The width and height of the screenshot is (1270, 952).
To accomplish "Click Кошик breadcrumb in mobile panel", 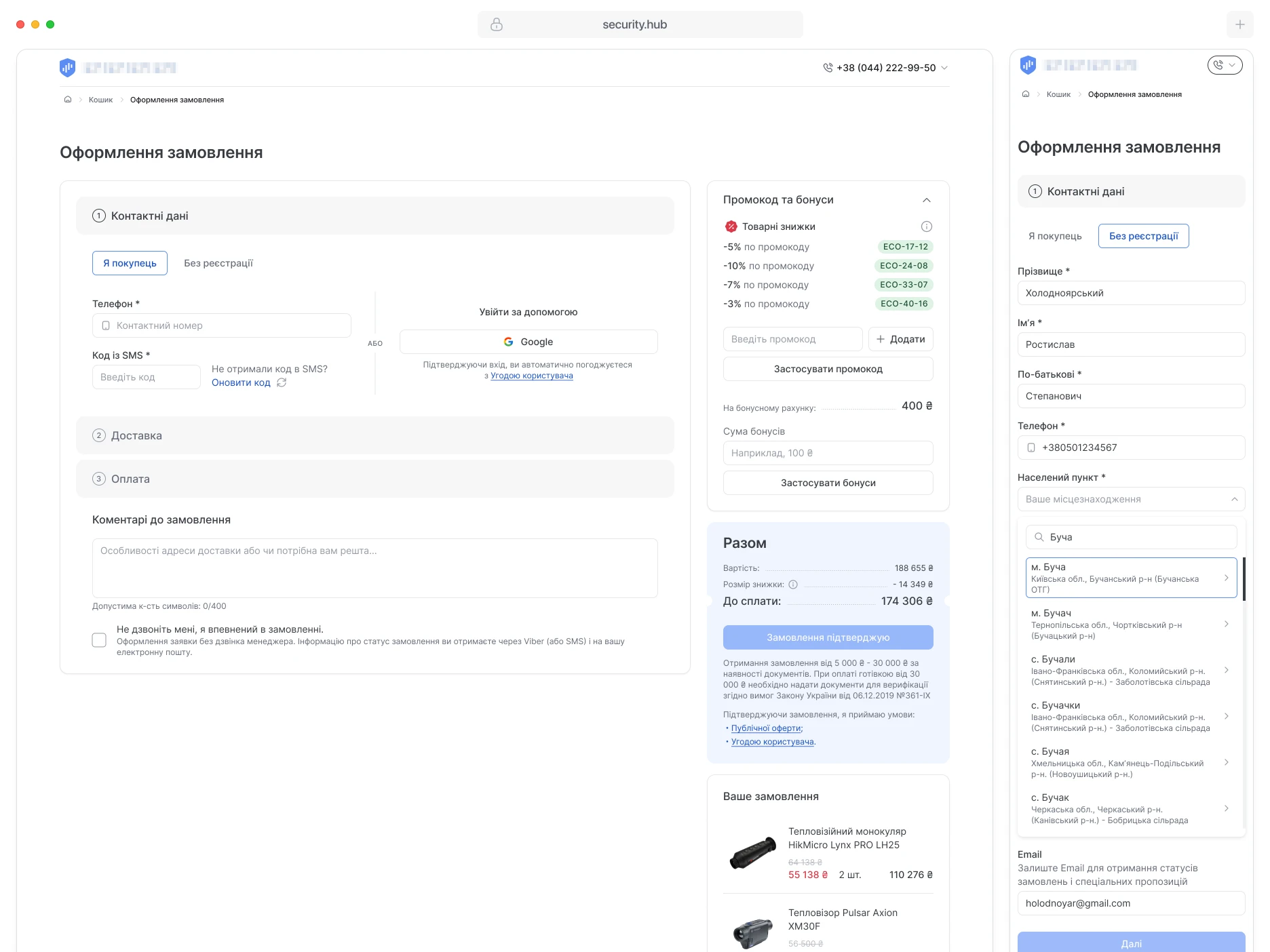I will point(1058,94).
